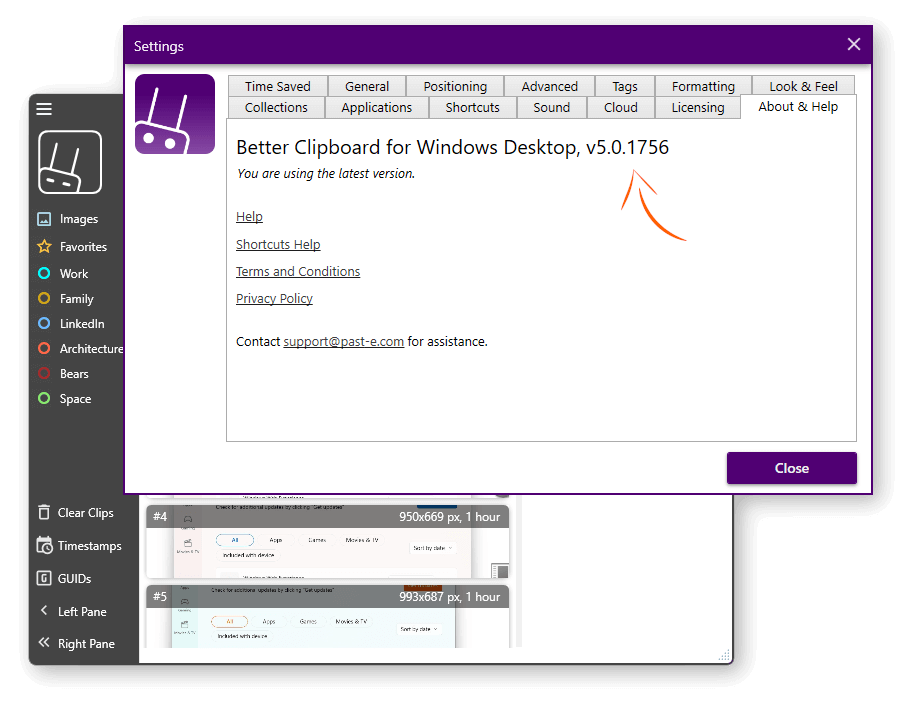Click the Right Pane label

click(x=86, y=643)
